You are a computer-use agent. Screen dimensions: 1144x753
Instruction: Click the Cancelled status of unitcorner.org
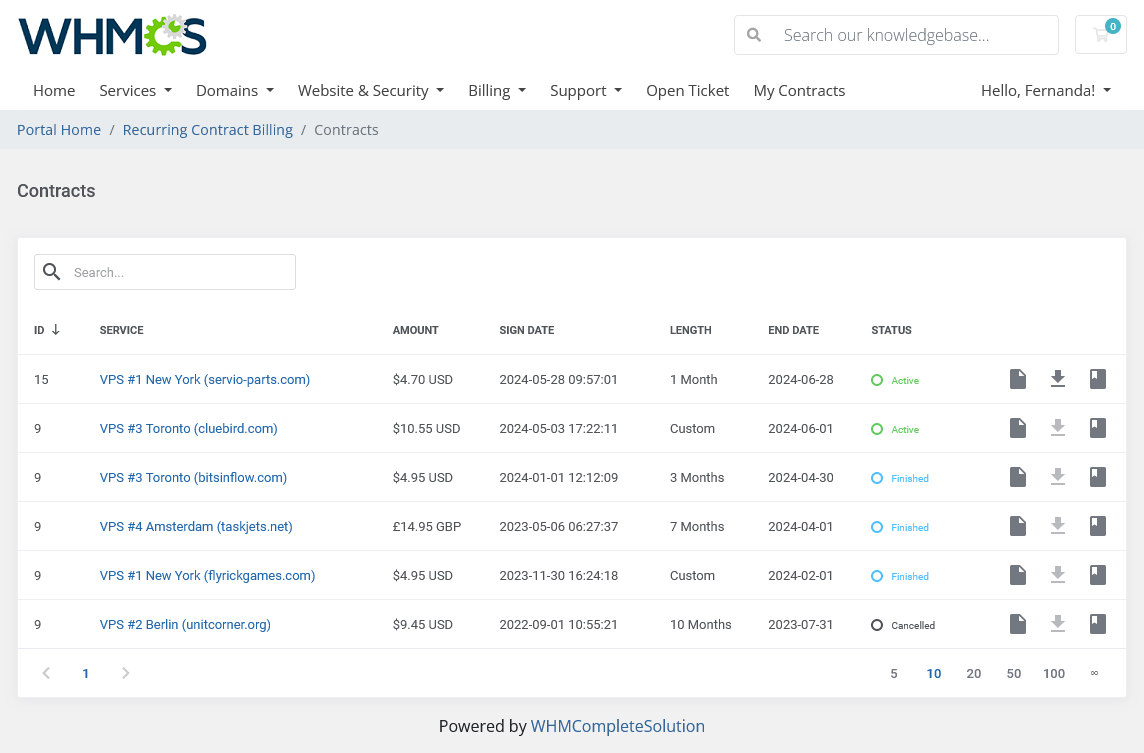pyautogui.click(x=903, y=625)
